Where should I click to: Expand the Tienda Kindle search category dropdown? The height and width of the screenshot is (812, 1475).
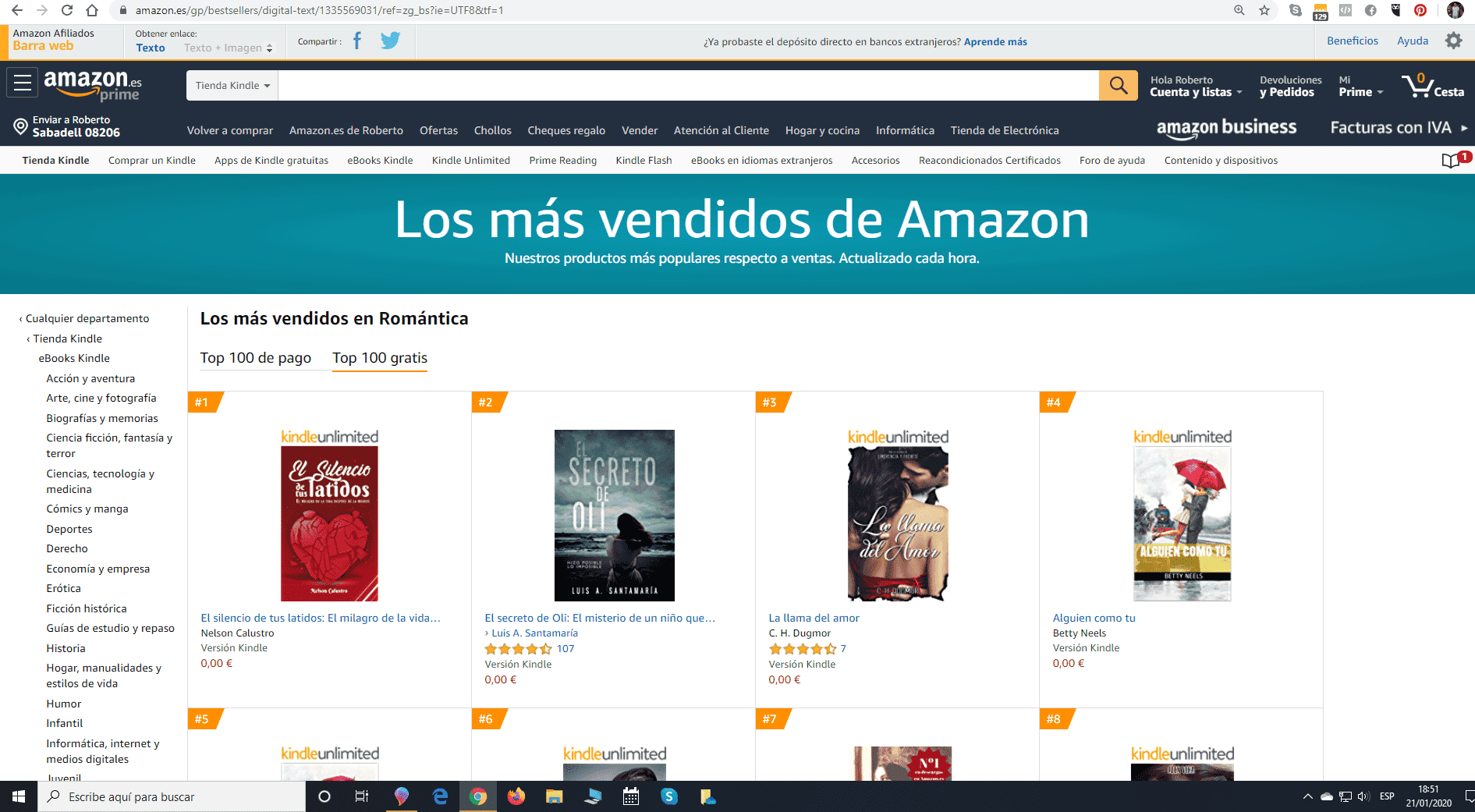coord(232,85)
